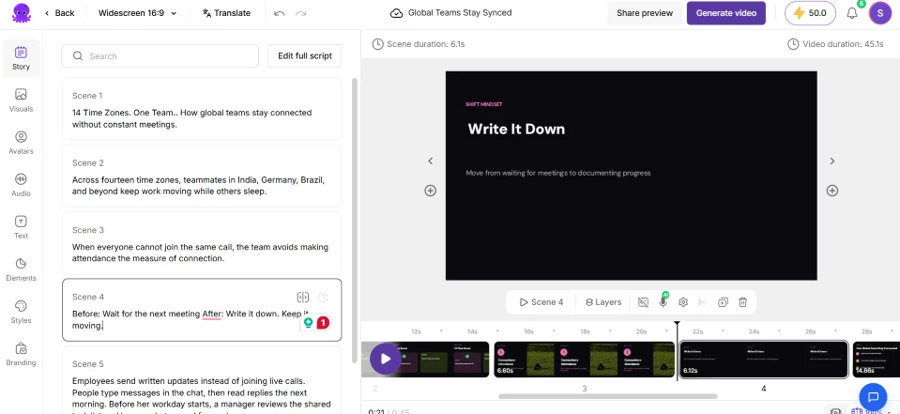Open scene settings gear
The image size is (900, 414).
pyautogui.click(x=682, y=302)
